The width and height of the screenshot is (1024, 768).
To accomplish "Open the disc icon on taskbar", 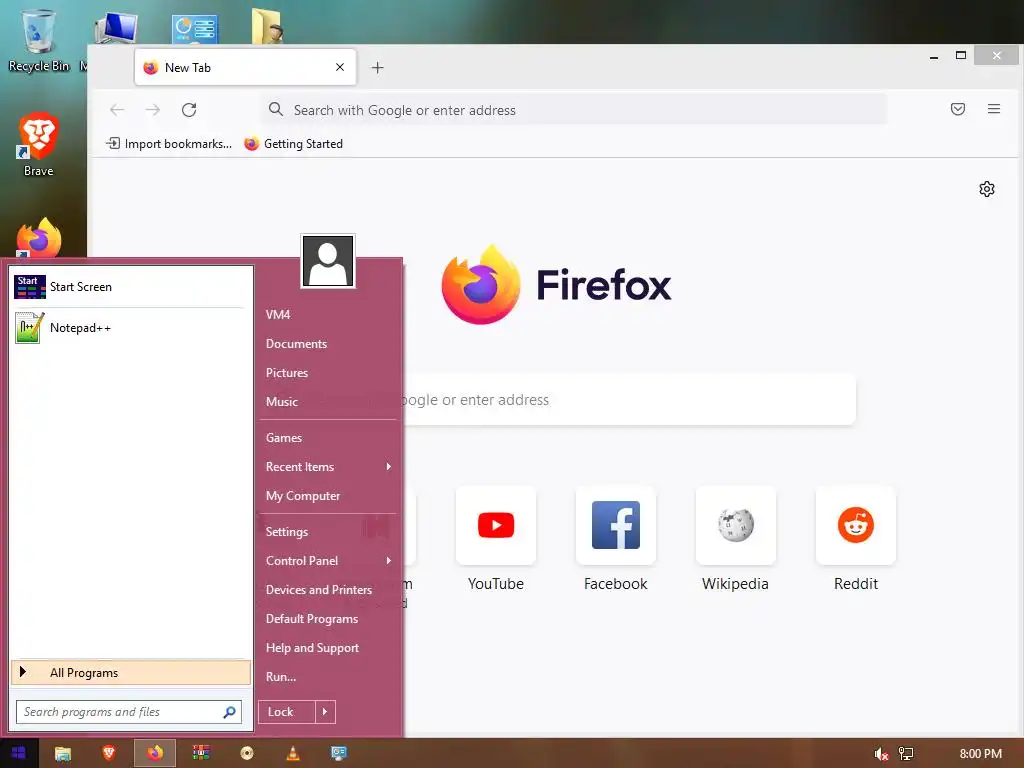I will [x=247, y=754].
